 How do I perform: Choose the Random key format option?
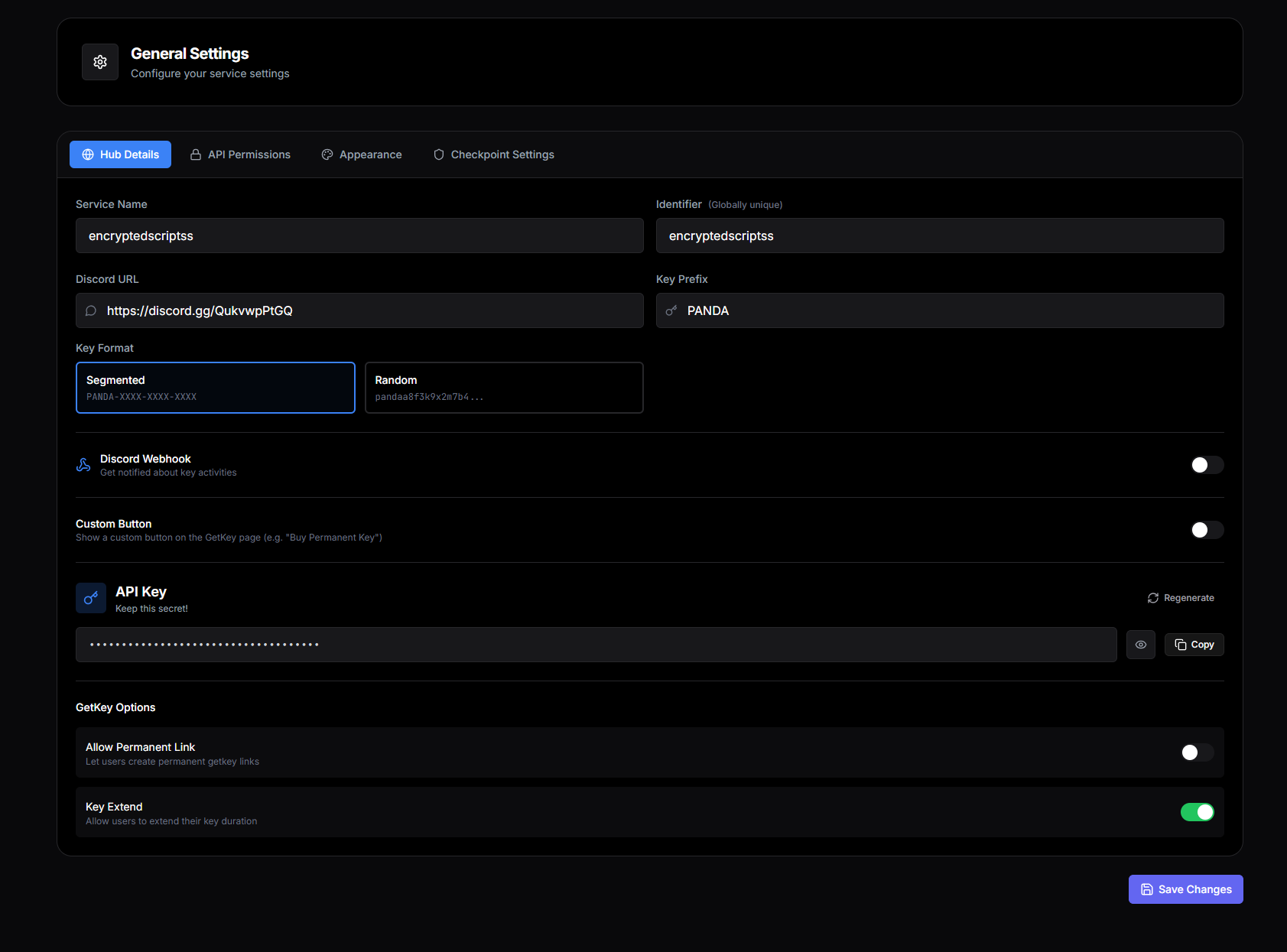click(504, 388)
